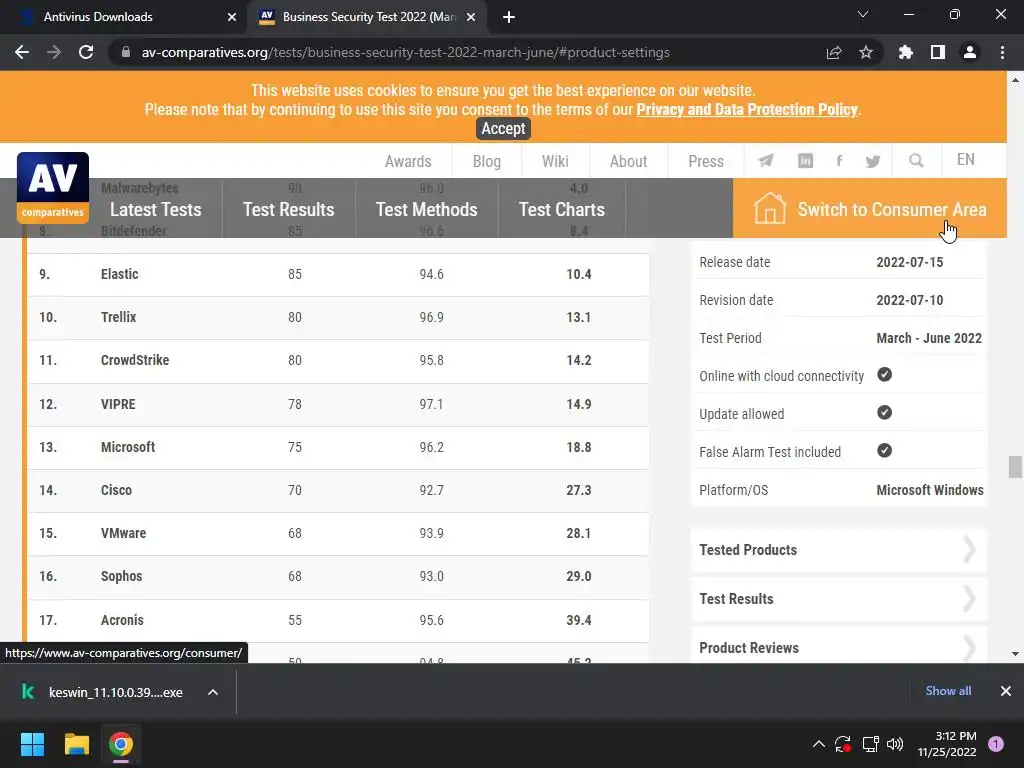
Task: Open the Test Results menu item
Action: point(289,209)
